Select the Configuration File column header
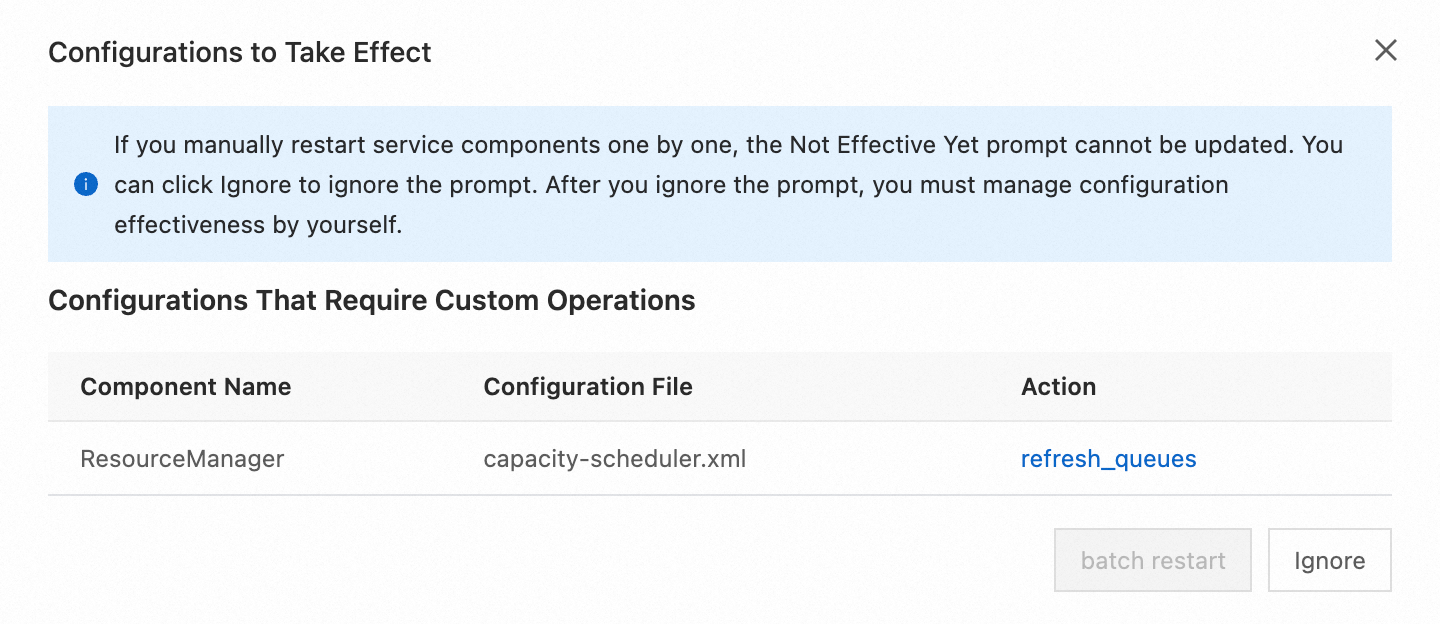The width and height of the screenshot is (1440, 624). (588, 387)
